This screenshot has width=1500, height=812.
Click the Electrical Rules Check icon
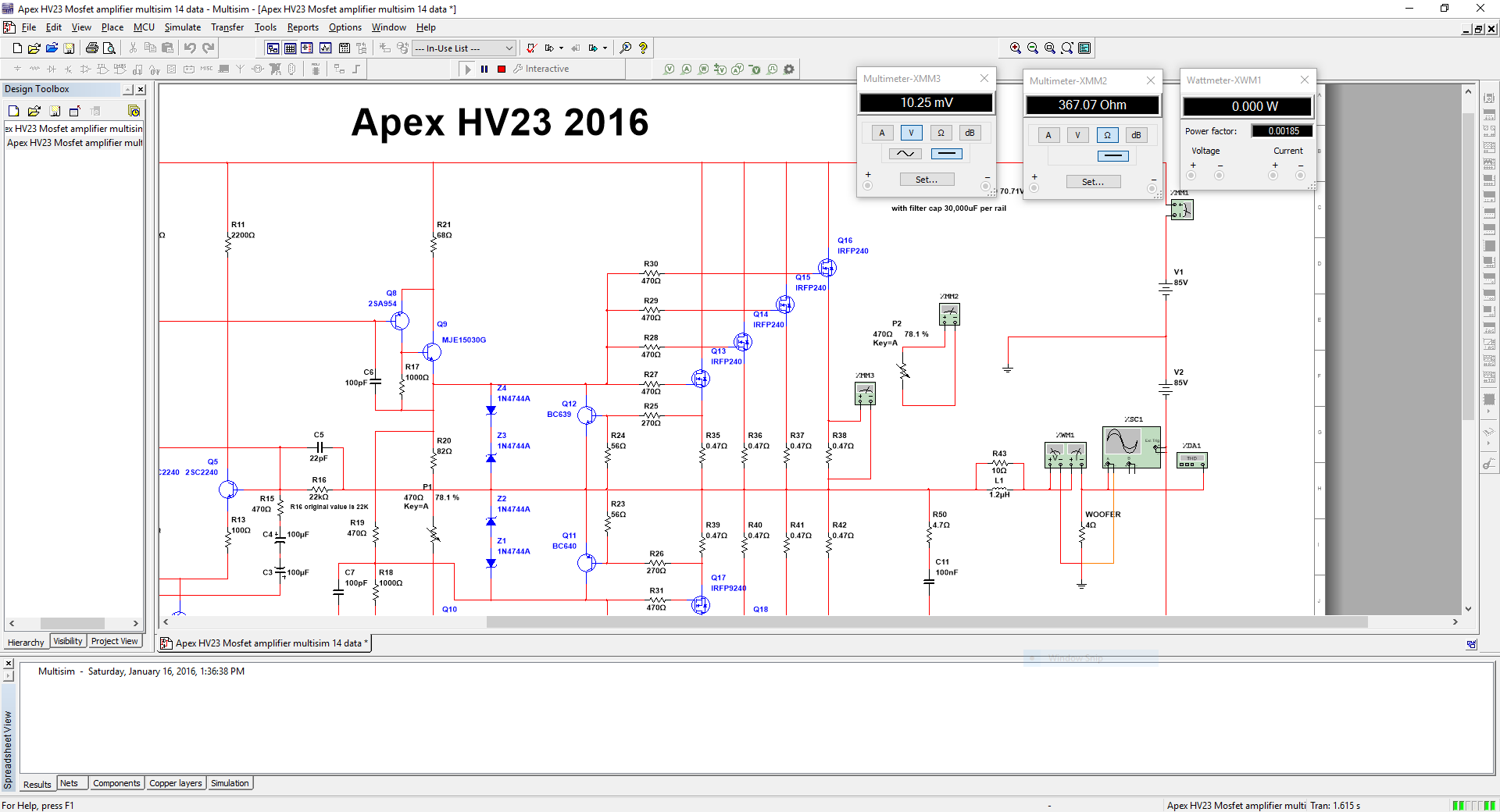(531, 48)
